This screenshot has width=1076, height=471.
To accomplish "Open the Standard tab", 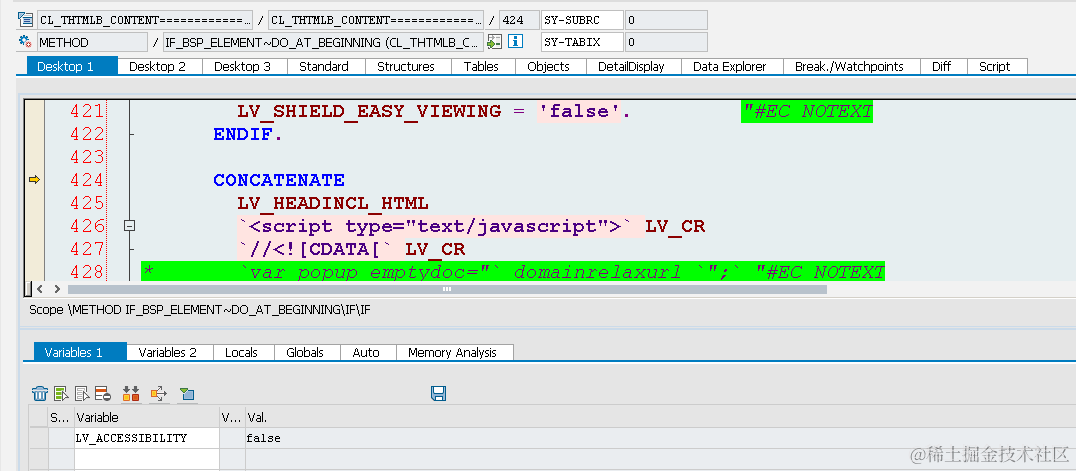I will (x=326, y=67).
